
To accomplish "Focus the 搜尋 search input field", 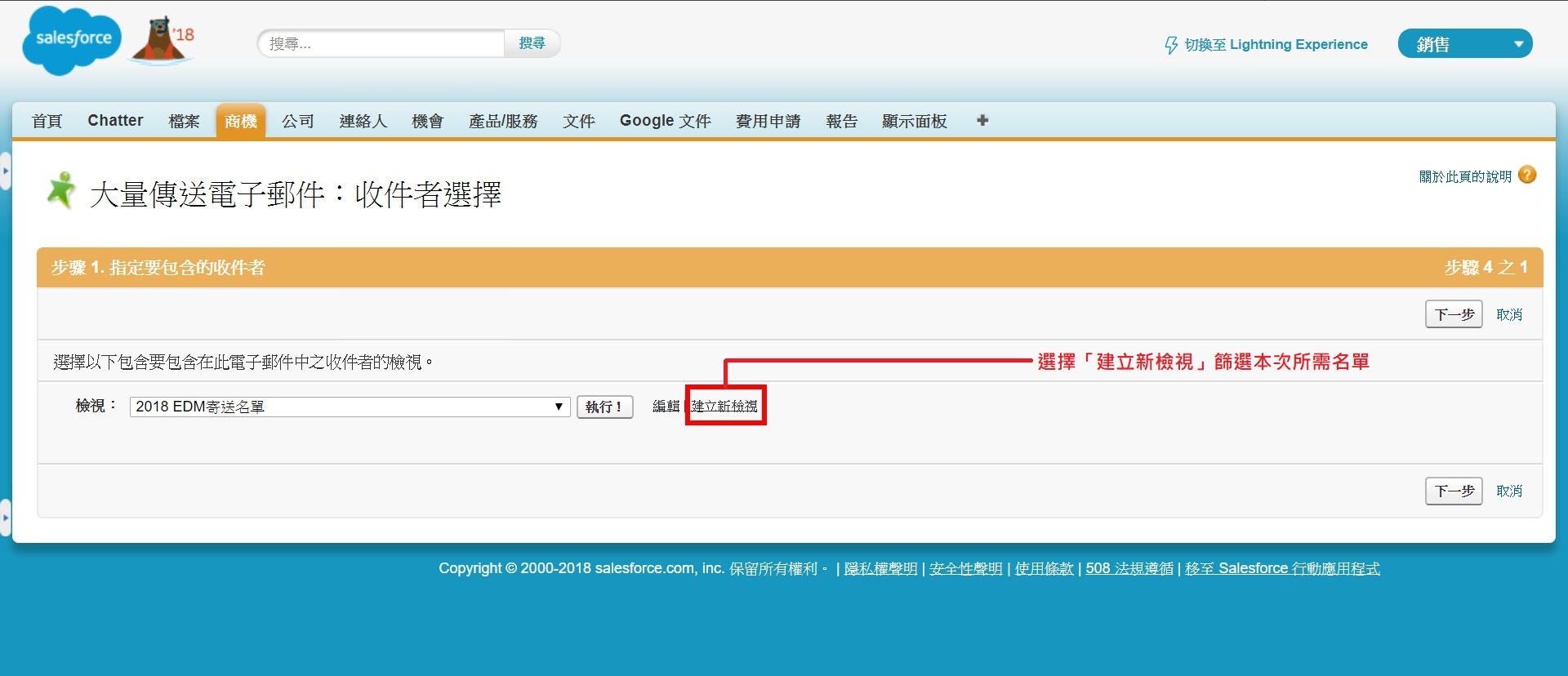I will (381, 43).
